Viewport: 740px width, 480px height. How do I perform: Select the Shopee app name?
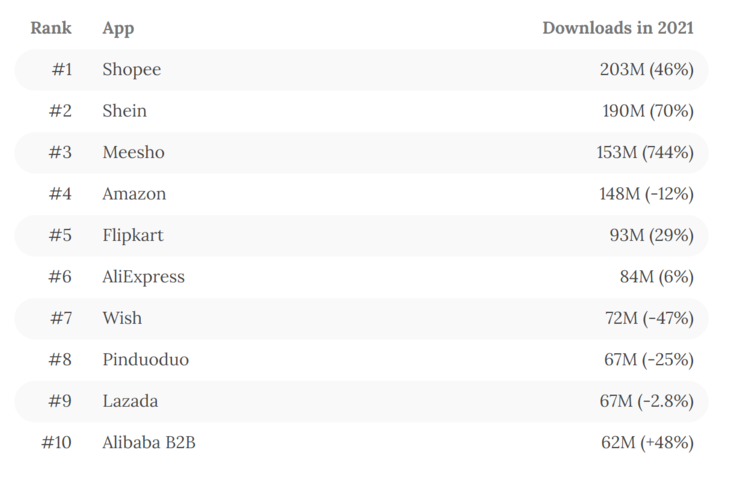[131, 70]
